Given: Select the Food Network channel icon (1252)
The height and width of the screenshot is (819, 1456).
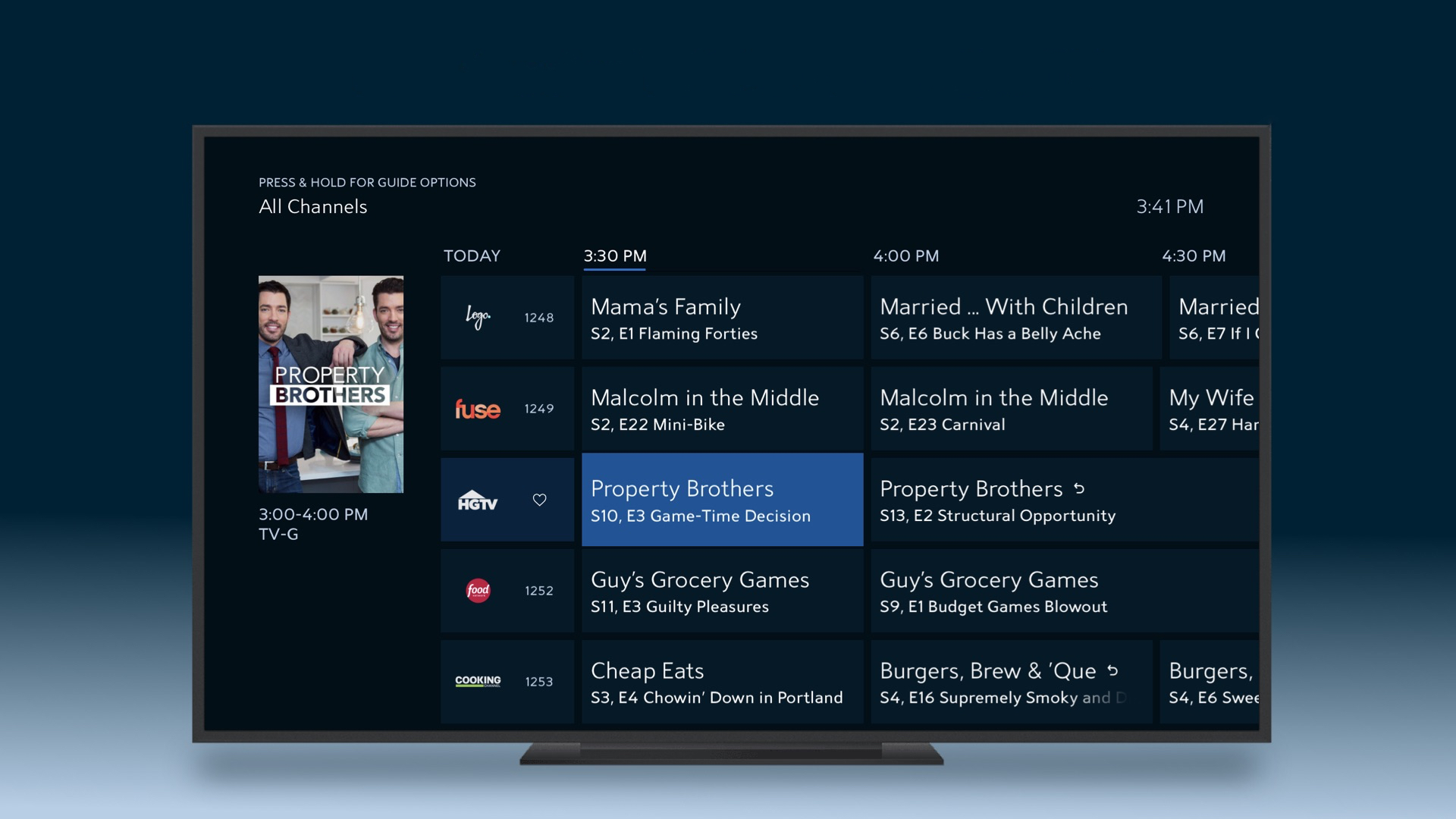Looking at the screenshot, I should coord(478,591).
